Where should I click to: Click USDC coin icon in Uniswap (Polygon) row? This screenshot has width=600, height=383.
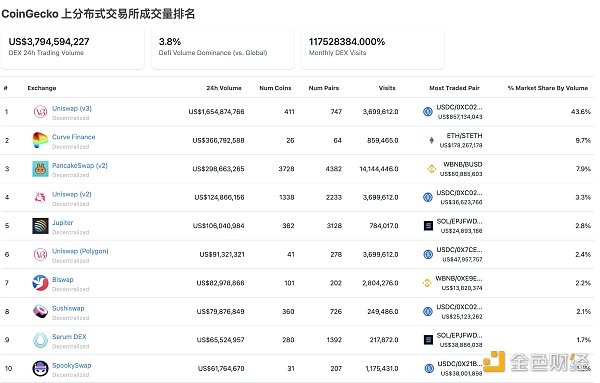tap(428, 254)
